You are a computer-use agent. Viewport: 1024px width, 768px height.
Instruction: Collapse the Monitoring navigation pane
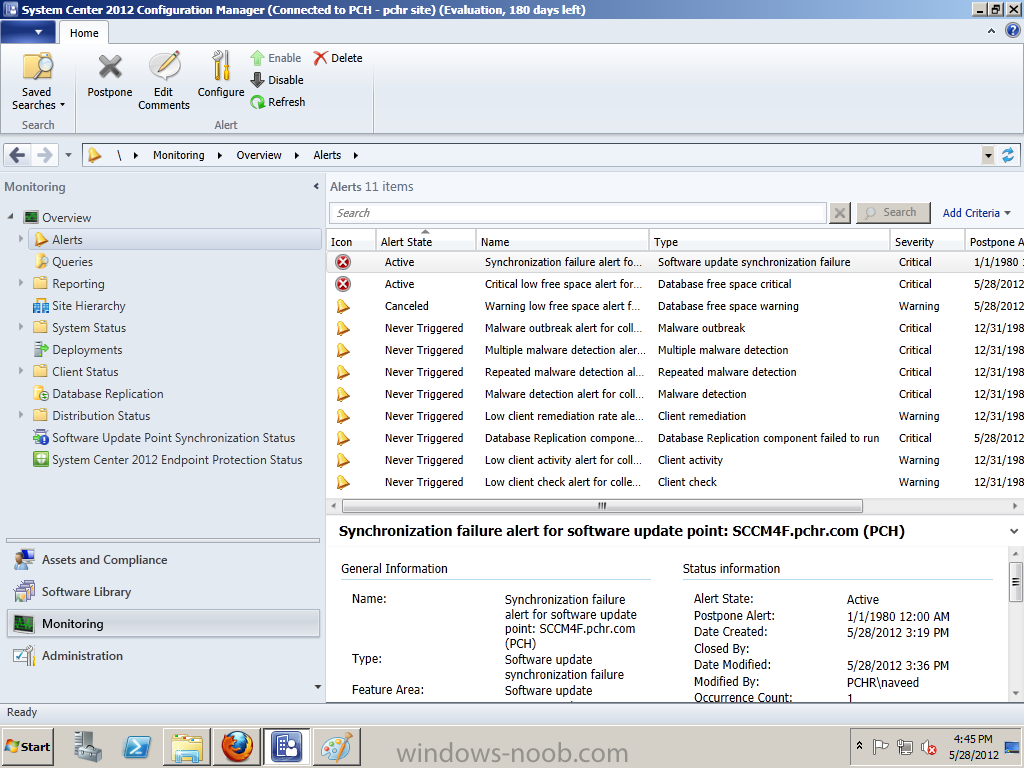point(316,187)
